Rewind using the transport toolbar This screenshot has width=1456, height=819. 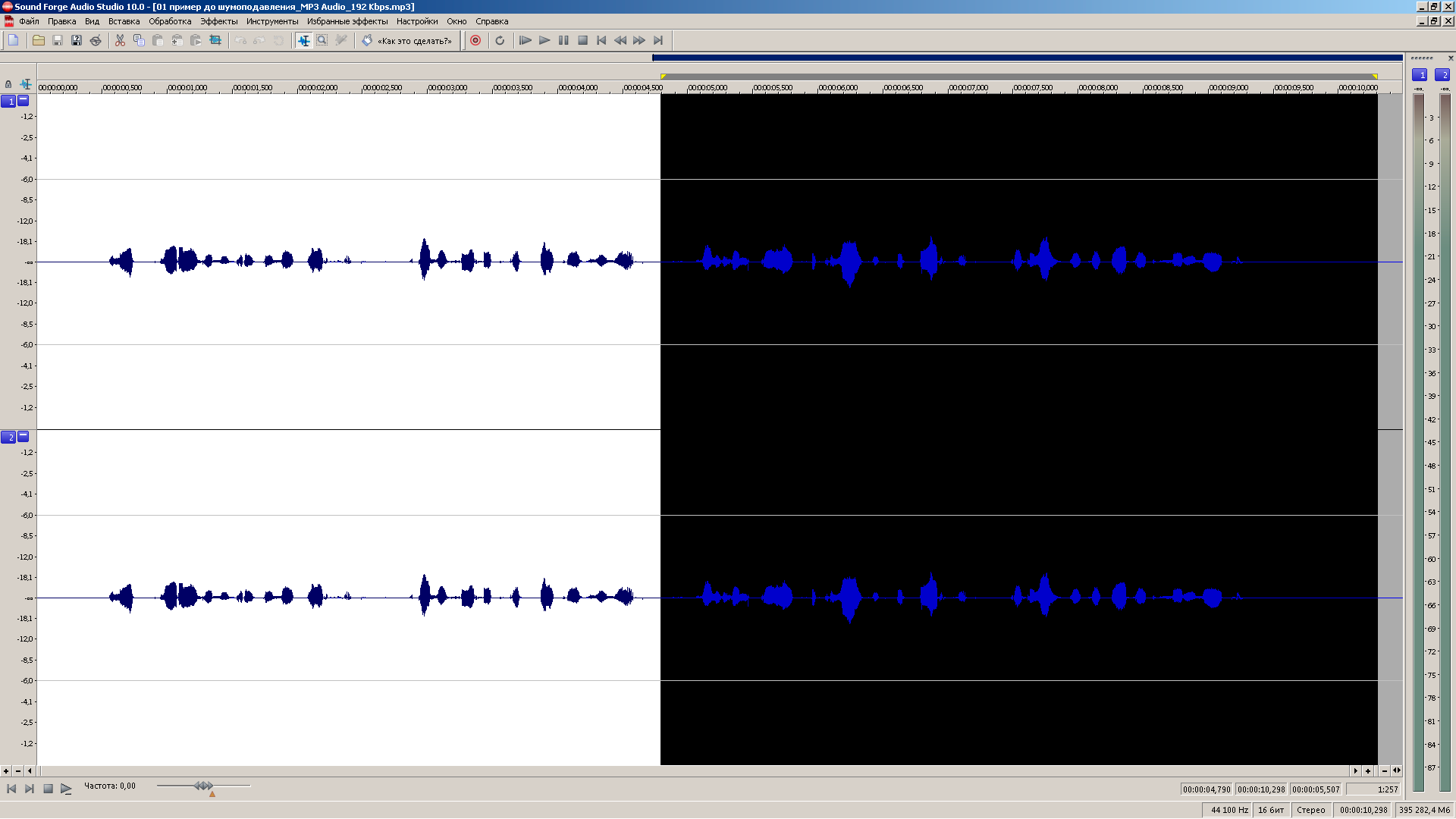click(x=620, y=40)
